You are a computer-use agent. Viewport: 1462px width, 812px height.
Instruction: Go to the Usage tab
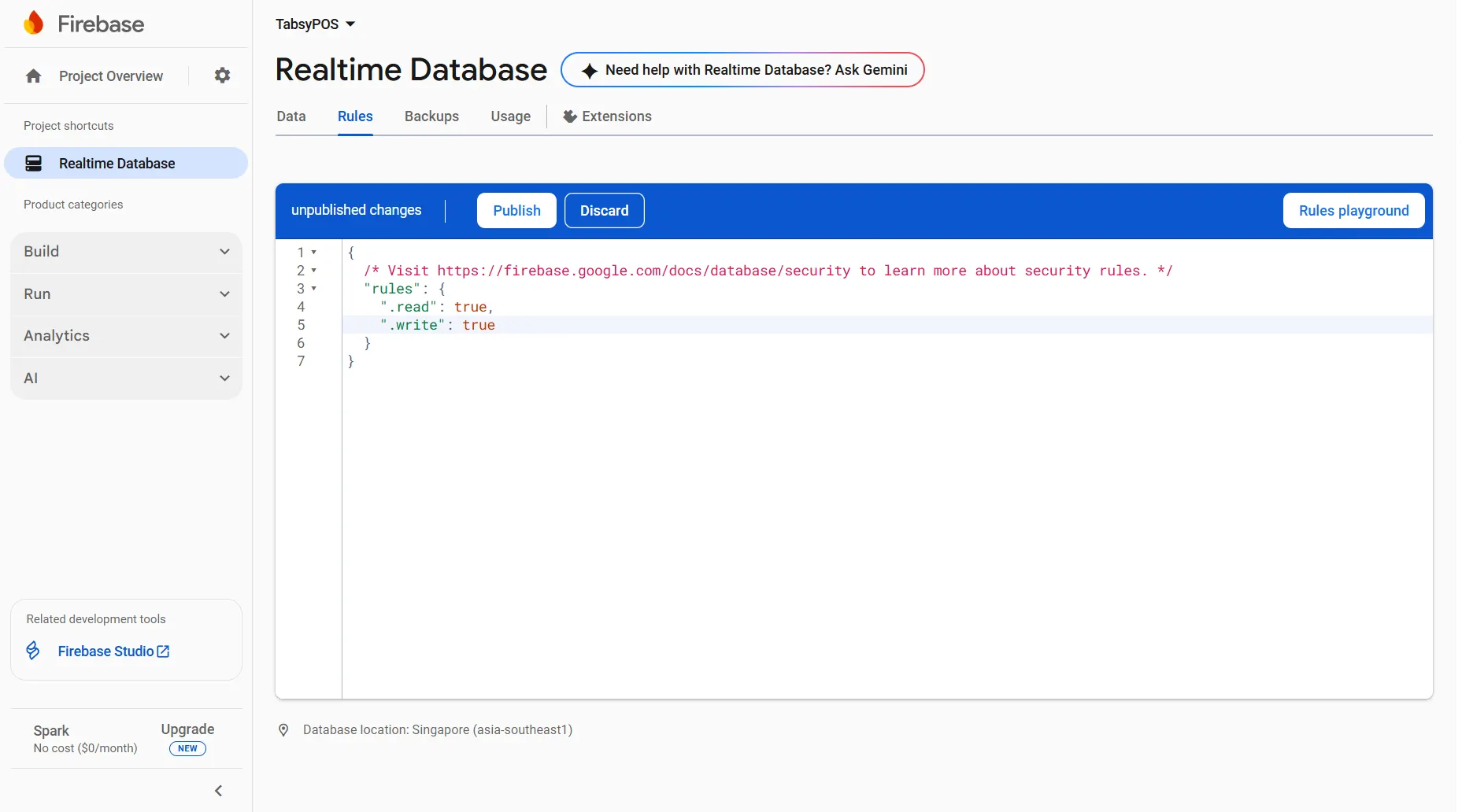point(511,116)
